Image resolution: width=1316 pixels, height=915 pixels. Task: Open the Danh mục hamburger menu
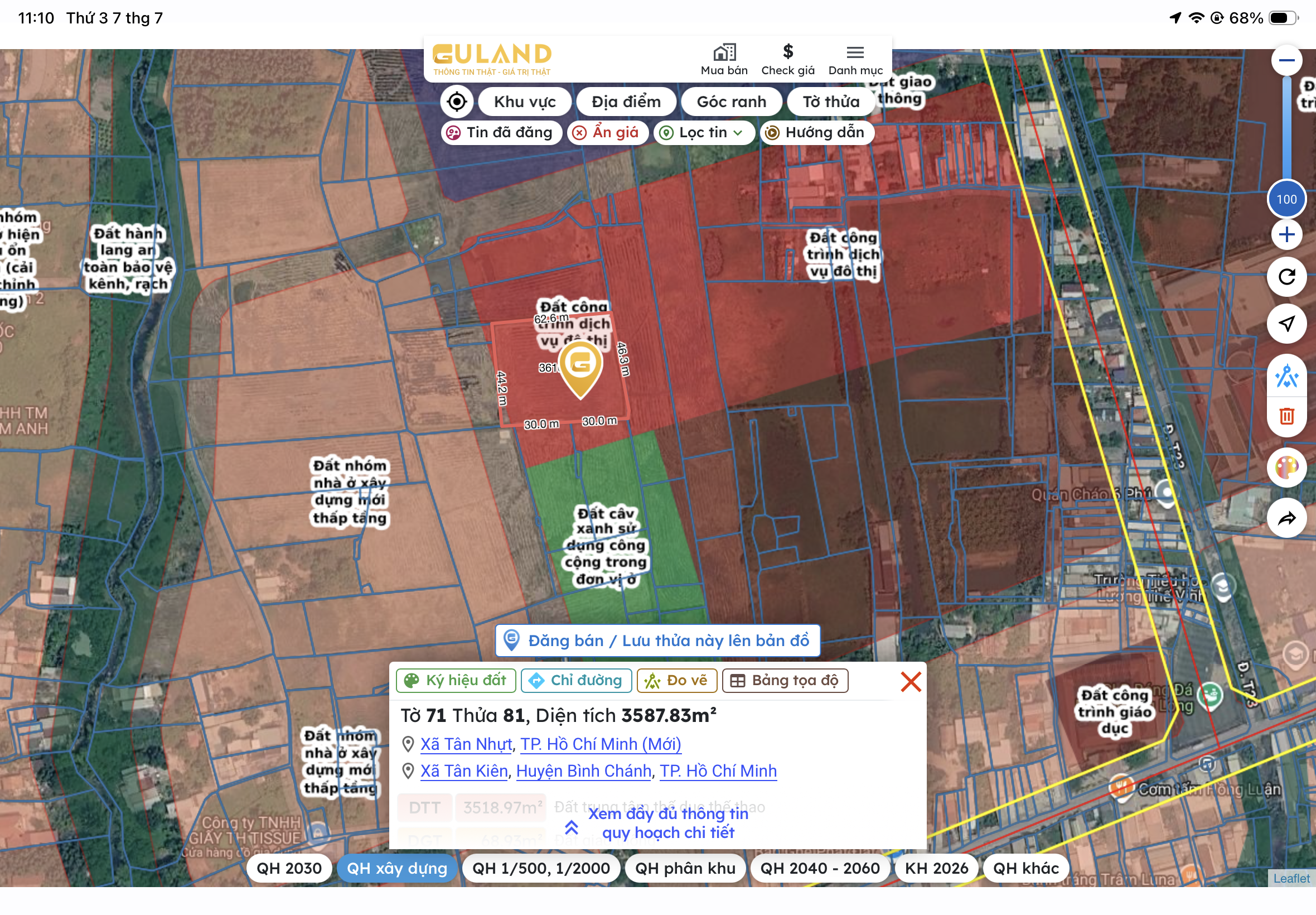pos(855,60)
